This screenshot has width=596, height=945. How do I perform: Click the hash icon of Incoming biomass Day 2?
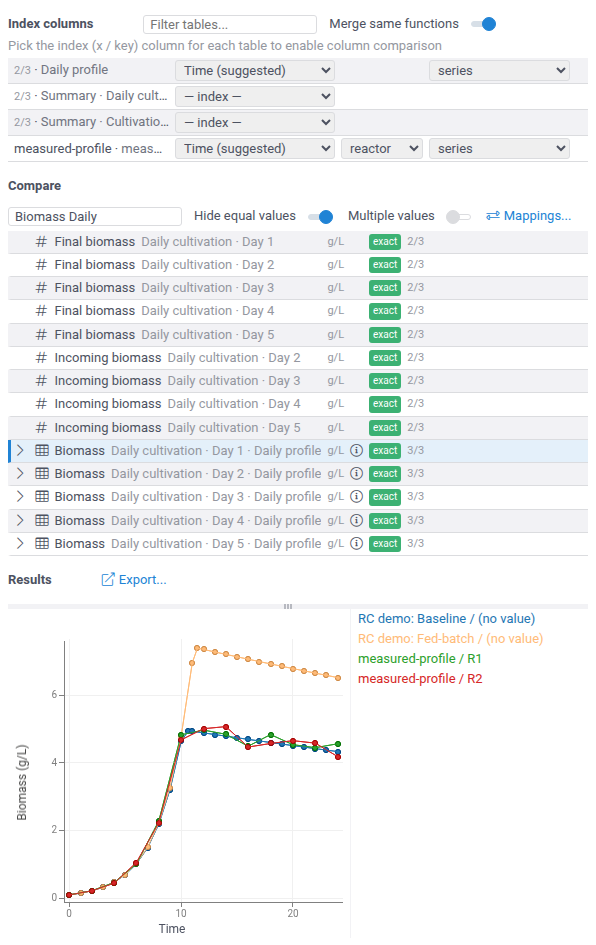pyautogui.click(x=41, y=357)
